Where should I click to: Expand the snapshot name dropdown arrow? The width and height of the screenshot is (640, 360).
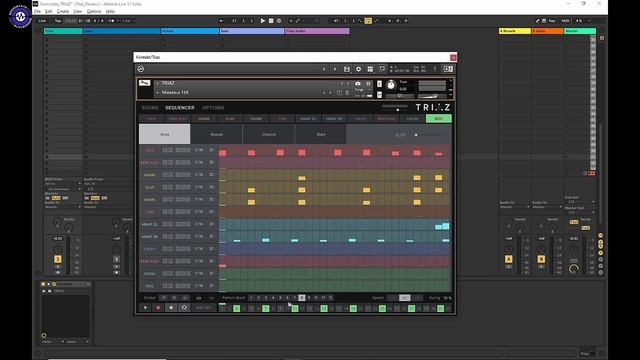click(x=158, y=93)
